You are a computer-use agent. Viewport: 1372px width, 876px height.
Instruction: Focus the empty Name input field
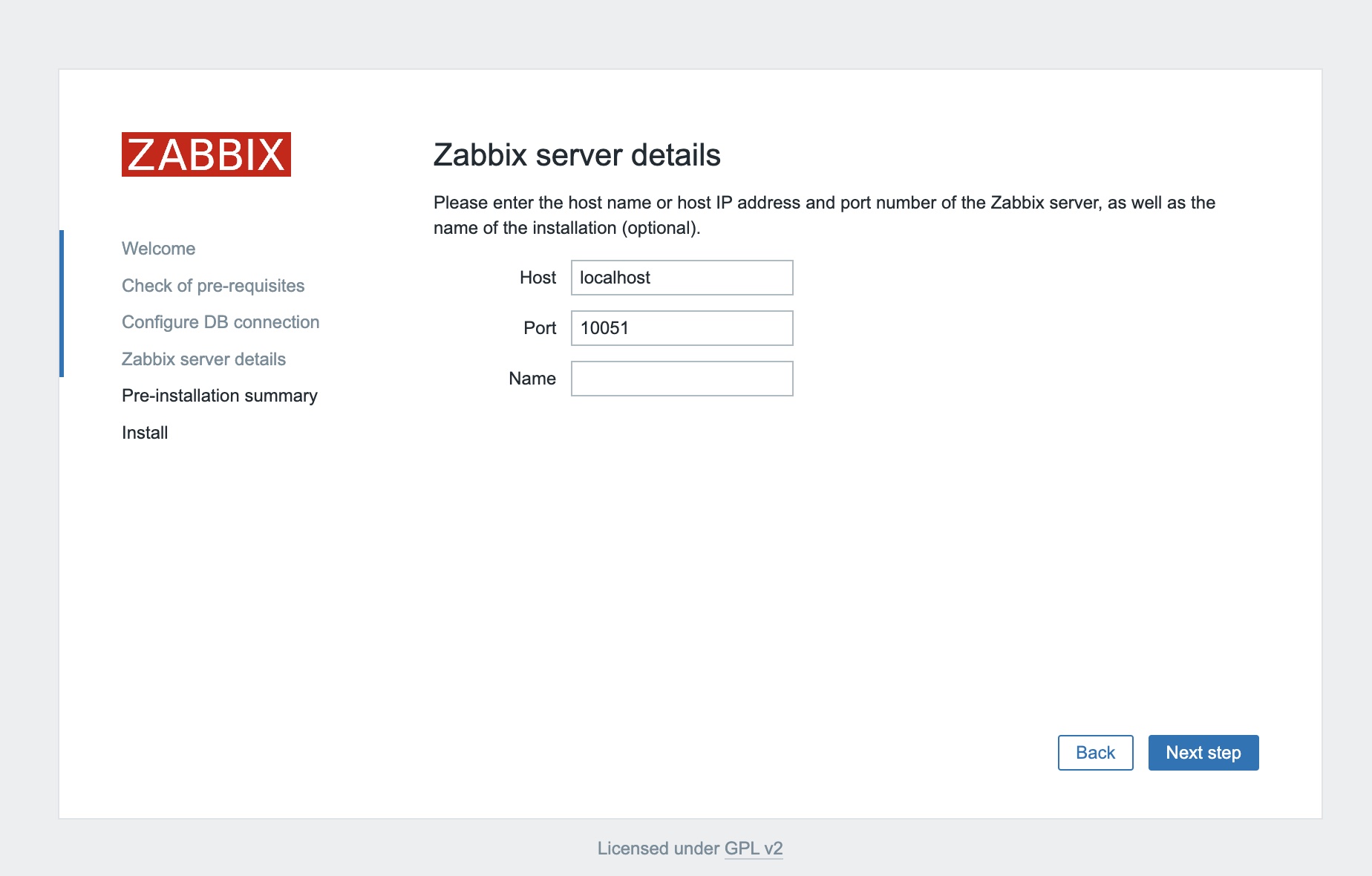[682, 379]
